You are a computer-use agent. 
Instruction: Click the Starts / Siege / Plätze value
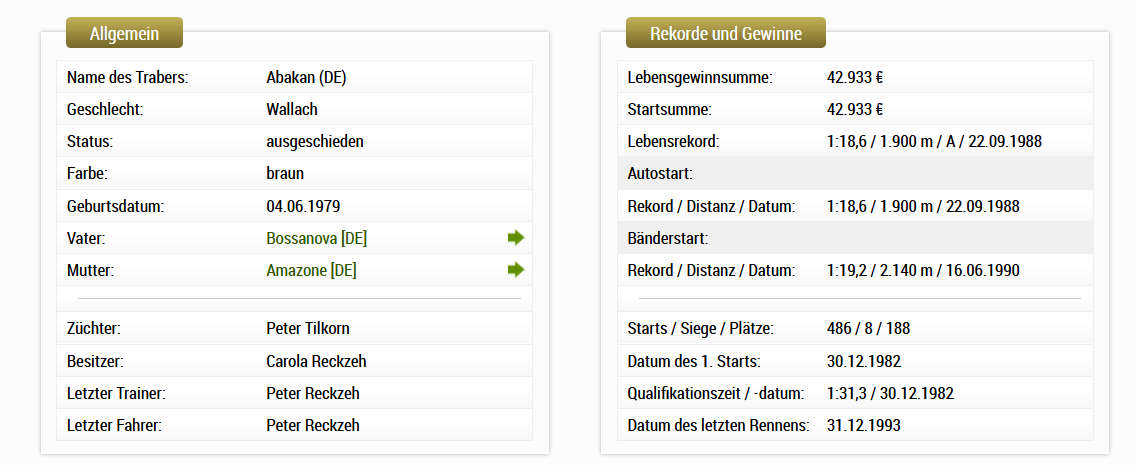pos(868,329)
